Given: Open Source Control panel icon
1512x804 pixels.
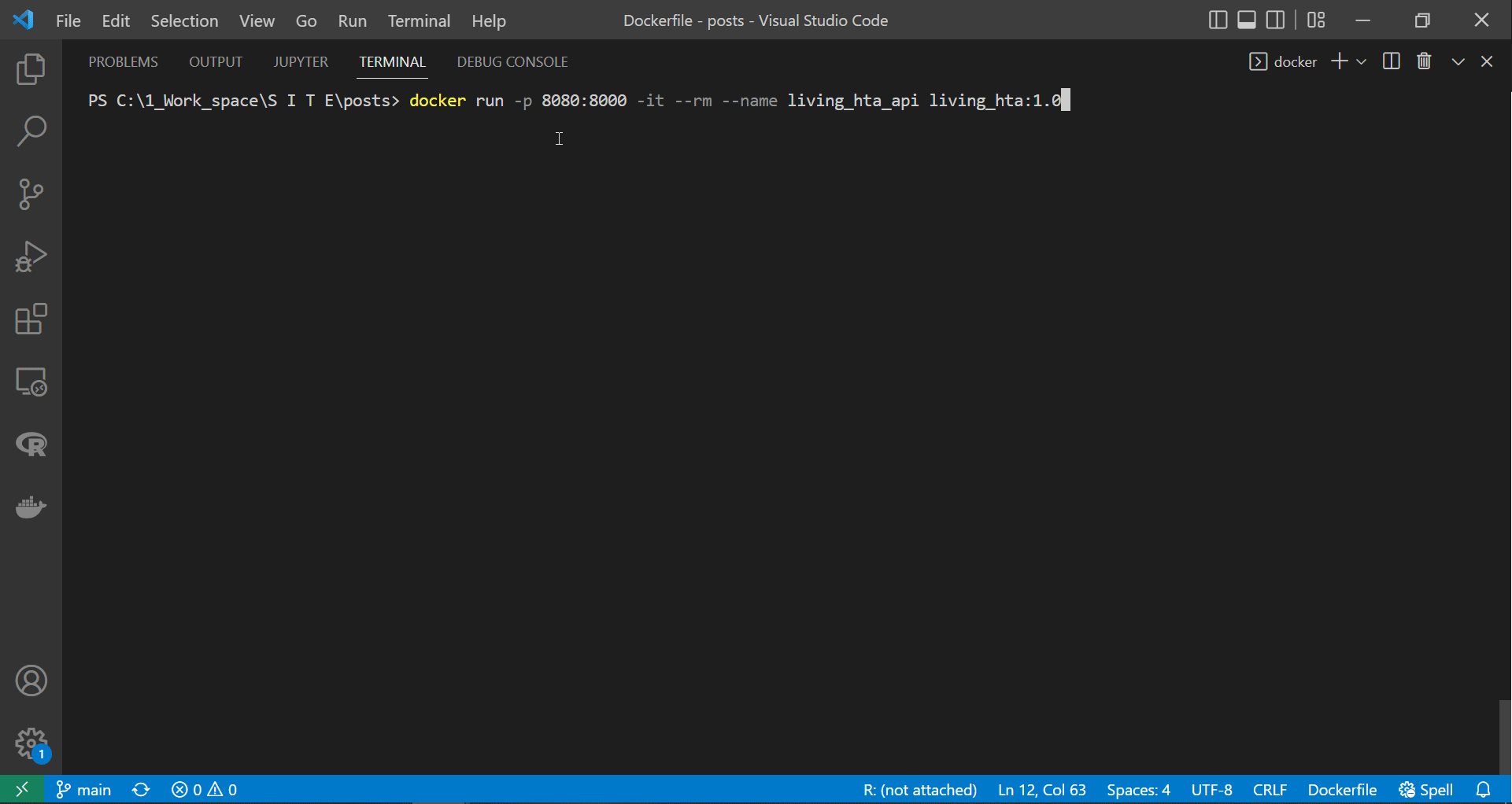Looking at the screenshot, I should (x=31, y=194).
